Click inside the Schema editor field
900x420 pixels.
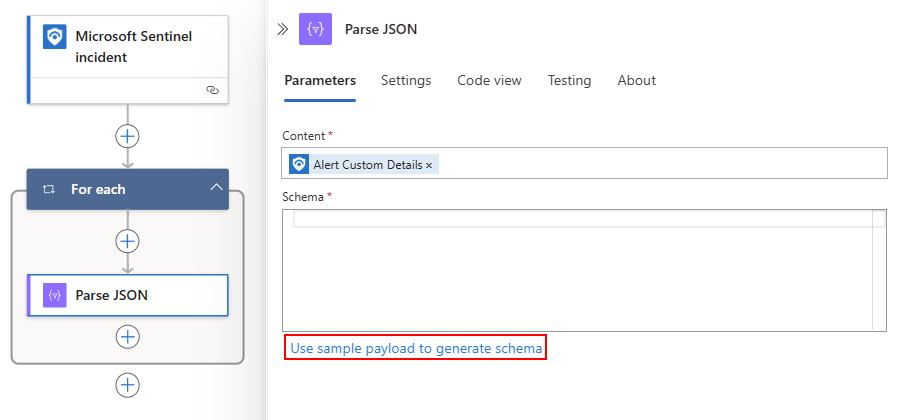pos(580,275)
